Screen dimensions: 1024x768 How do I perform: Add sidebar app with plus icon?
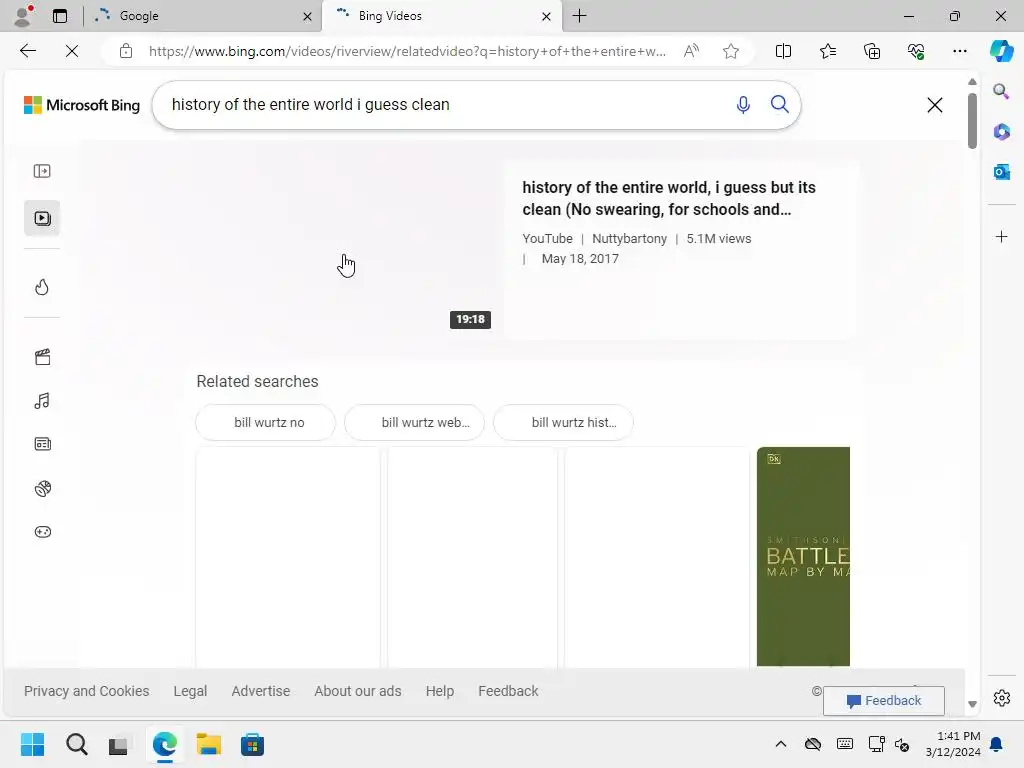click(x=1001, y=236)
